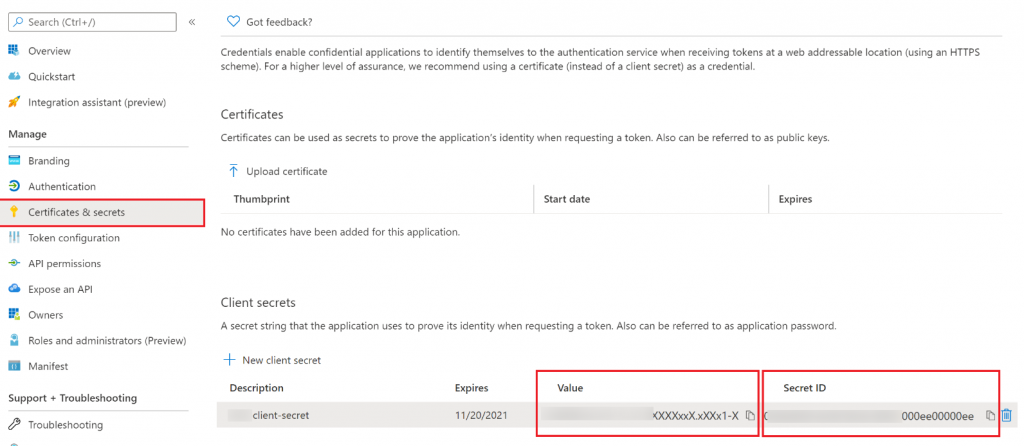Click the Search (Ctrl+/) input field
1024x446 pixels.
tap(92, 22)
